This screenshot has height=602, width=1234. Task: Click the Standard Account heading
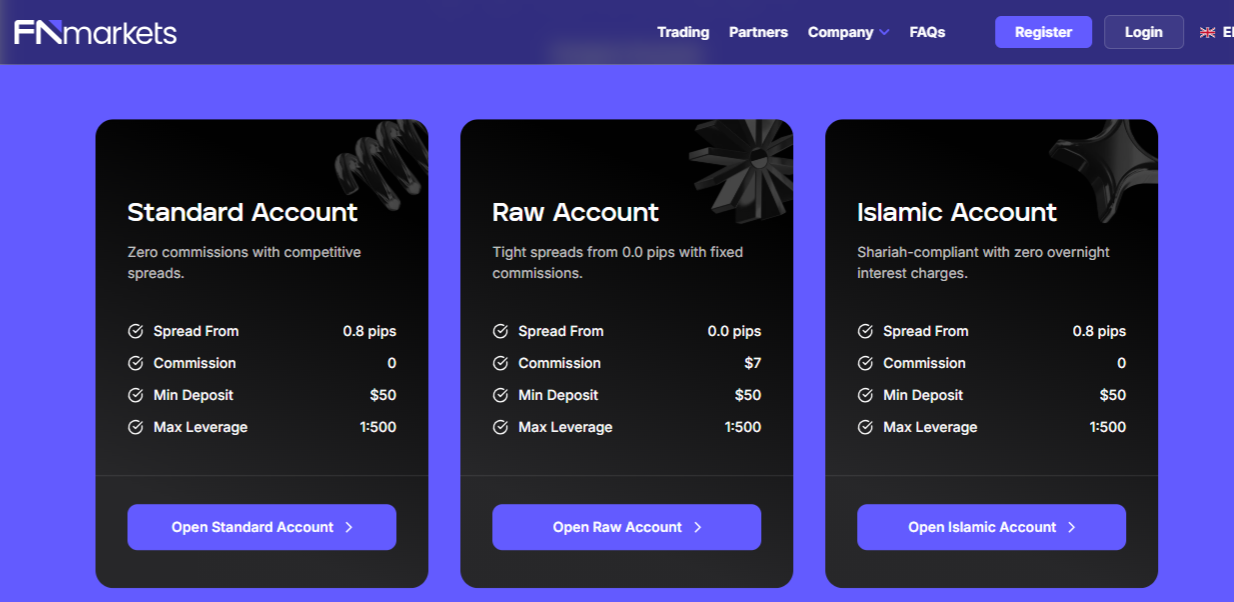tap(242, 212)
